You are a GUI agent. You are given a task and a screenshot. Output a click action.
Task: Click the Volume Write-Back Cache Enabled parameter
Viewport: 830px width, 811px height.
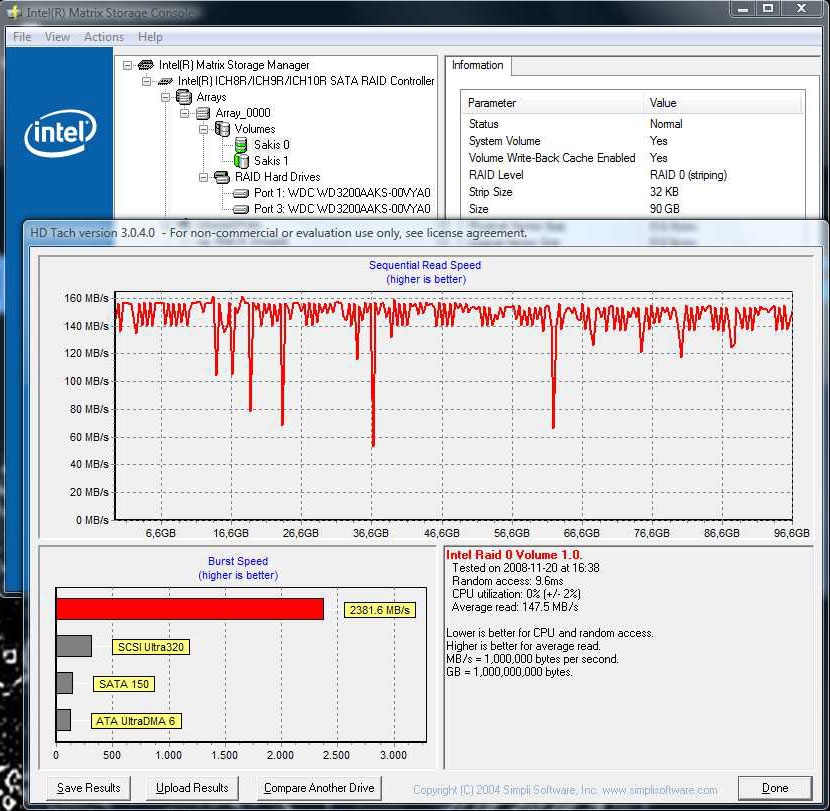click(x=552, y=158)
